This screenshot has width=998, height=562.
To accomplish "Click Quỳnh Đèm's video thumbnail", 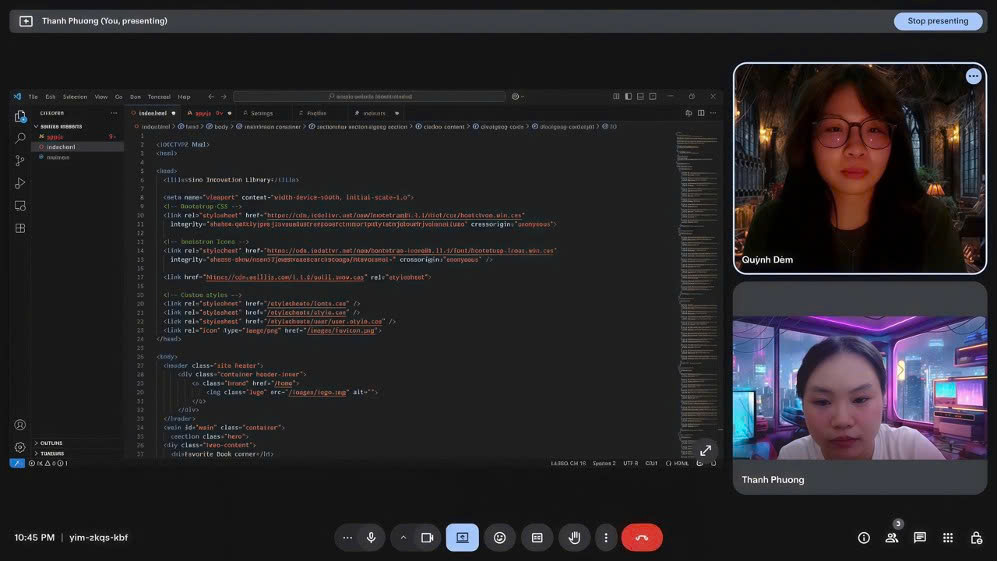I will click(x=859, y=170).
